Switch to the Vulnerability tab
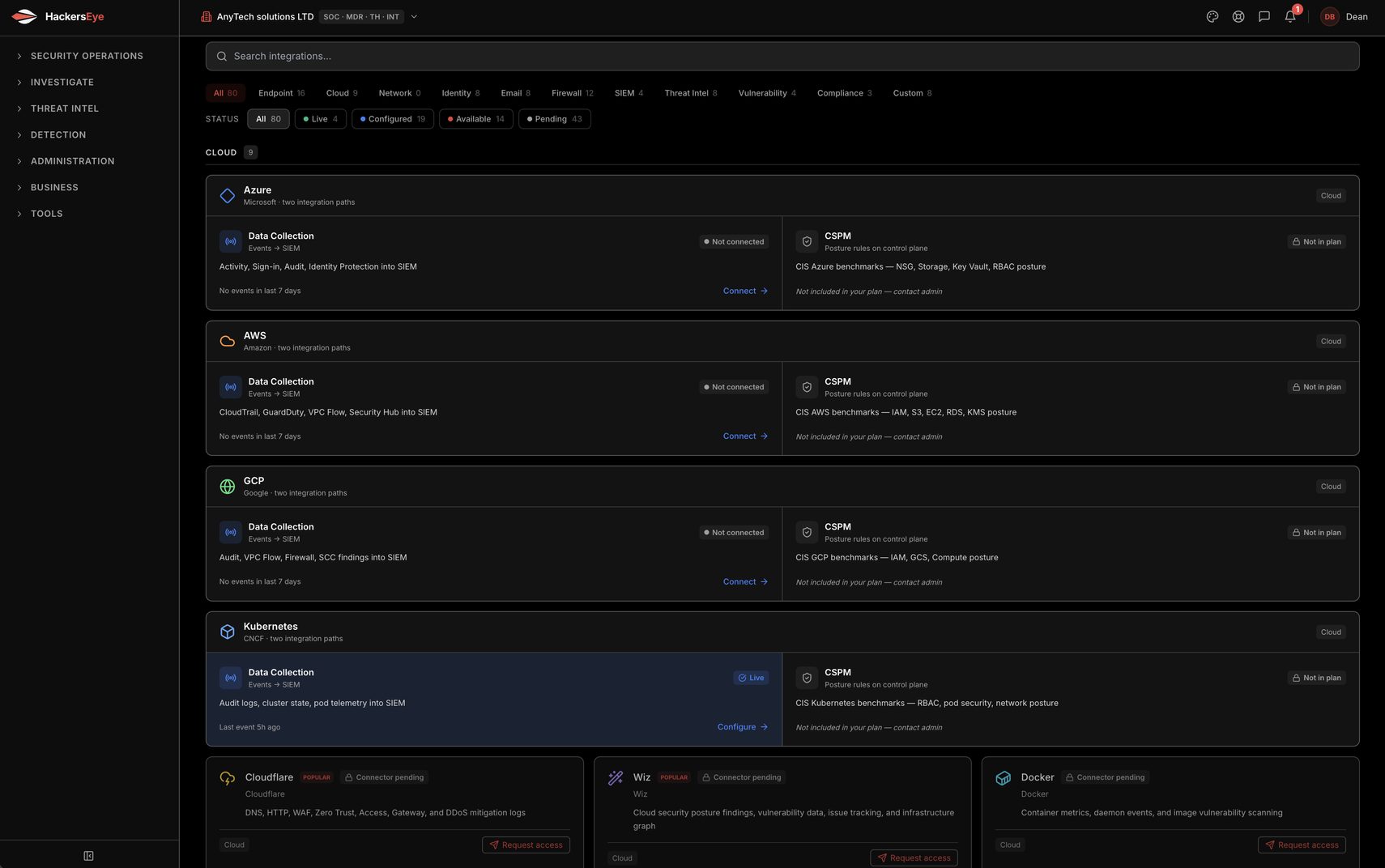 (767, 93)
